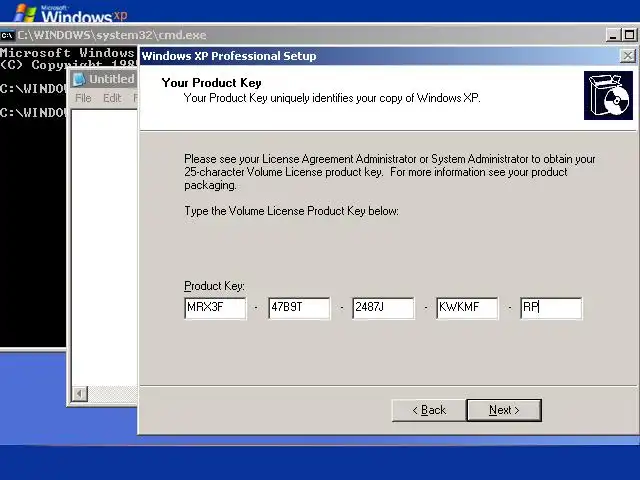This screenshot has width=640, height=480.
Task: Click Notepad's horizontal scrollbar left arrow
Action: [80, 394]
